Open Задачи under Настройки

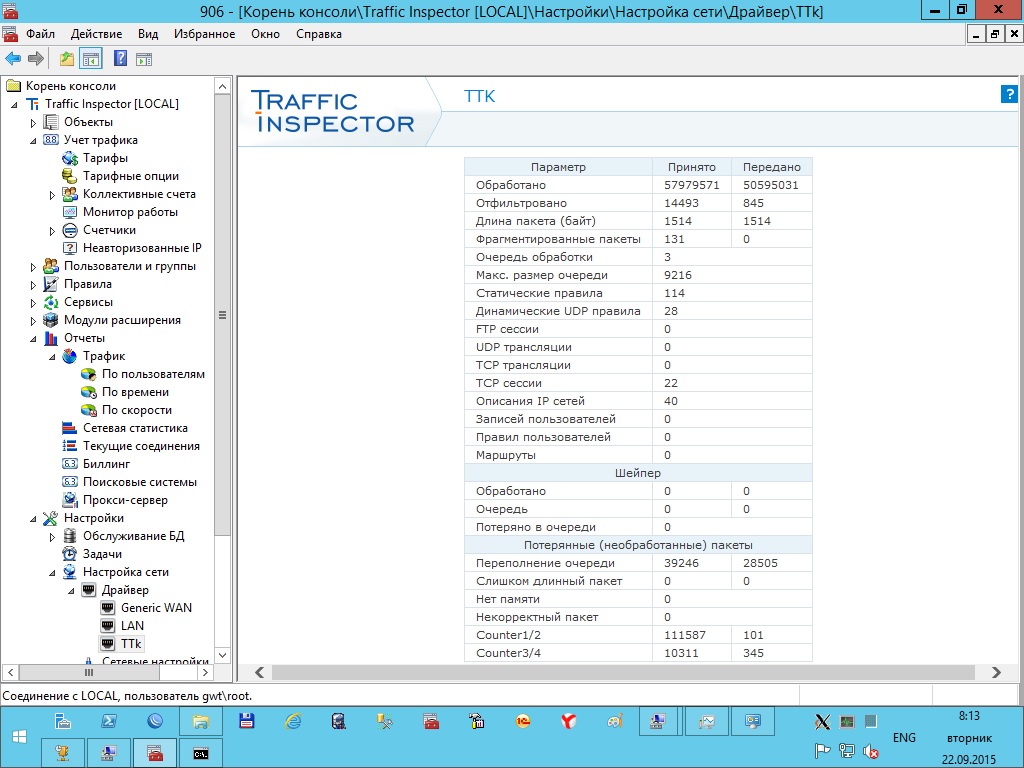(102, 554)
